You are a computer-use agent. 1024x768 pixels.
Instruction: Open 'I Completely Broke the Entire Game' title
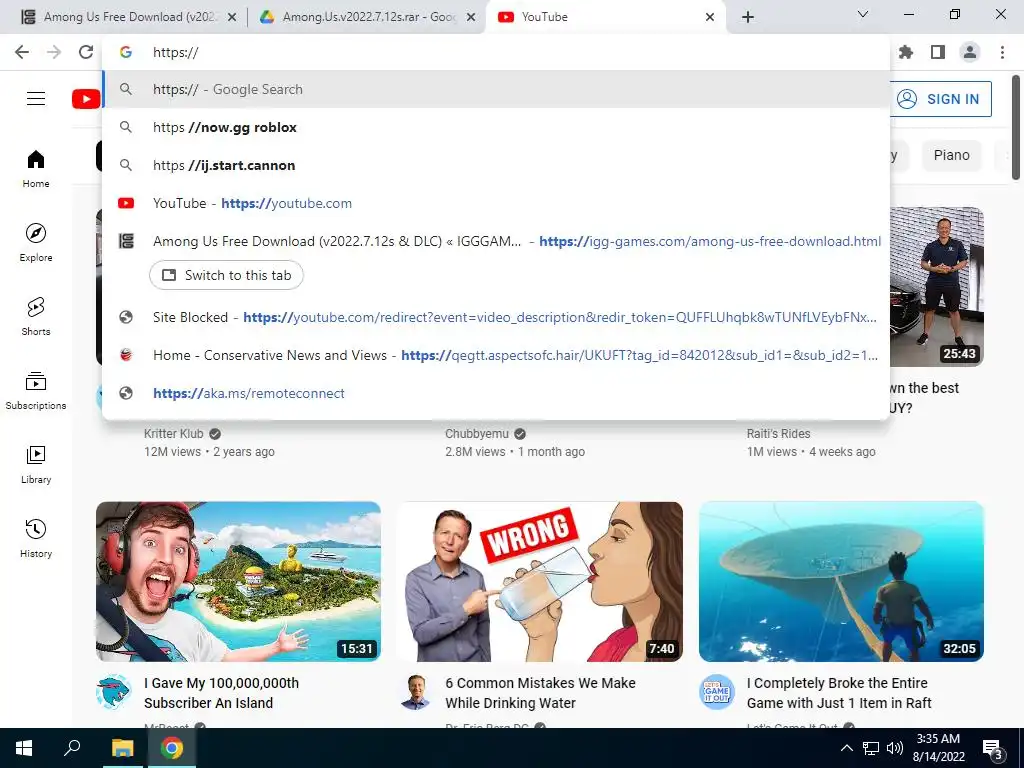pyautogui.click(x=839, y=693)
